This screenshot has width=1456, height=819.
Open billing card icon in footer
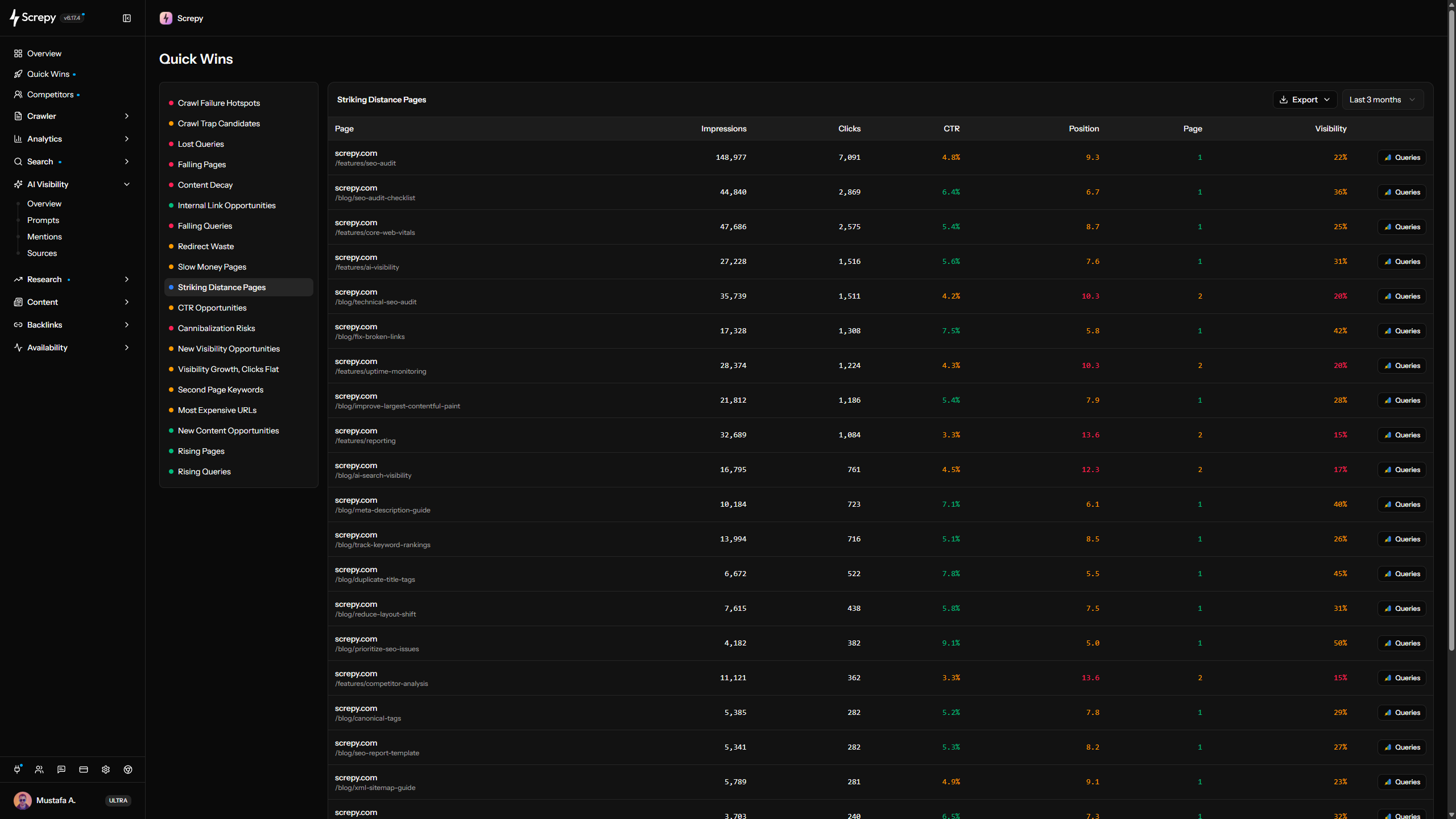coord(84,770)
